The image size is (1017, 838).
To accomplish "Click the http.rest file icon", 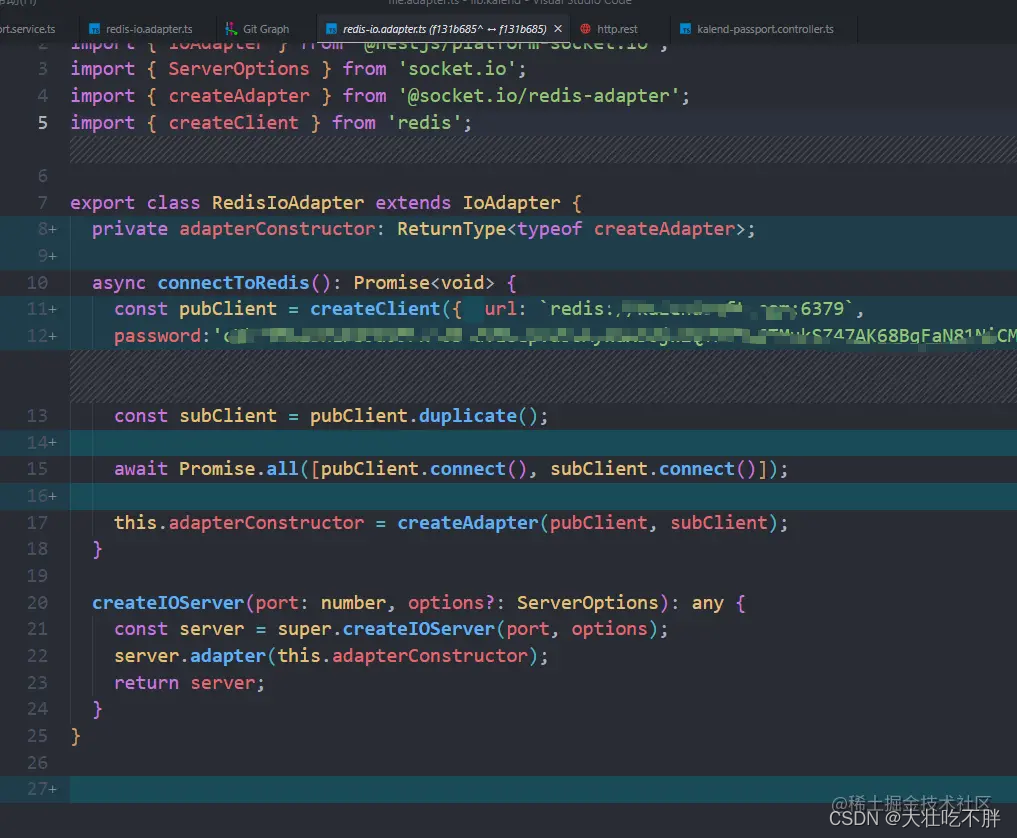I will click(x=586, y=29).
